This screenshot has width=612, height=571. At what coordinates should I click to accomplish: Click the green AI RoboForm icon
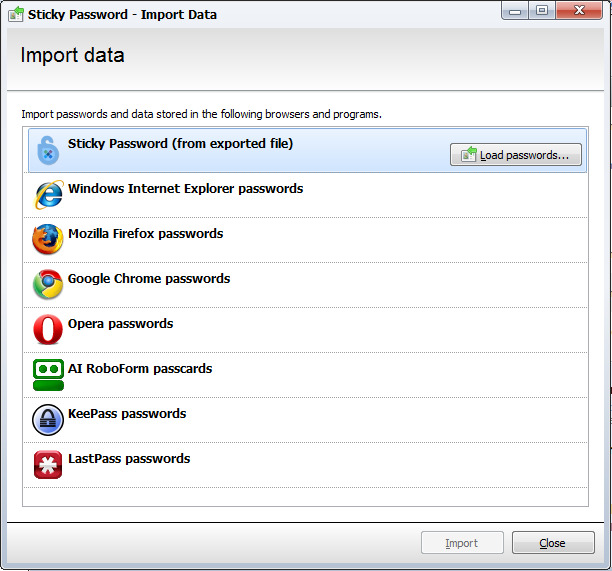tap(48, 375)
